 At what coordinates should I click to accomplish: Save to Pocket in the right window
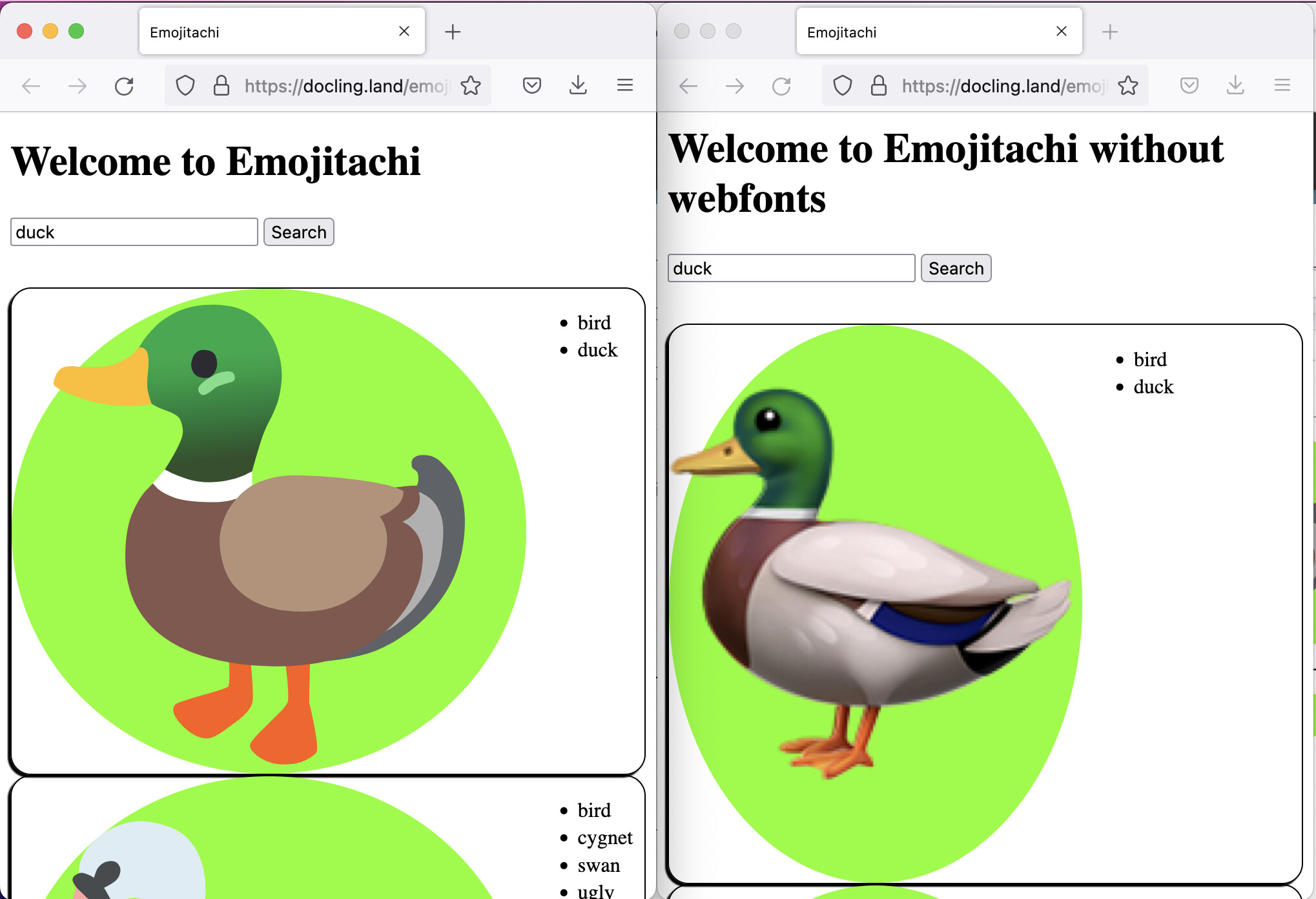click(x=1189, y=85)
